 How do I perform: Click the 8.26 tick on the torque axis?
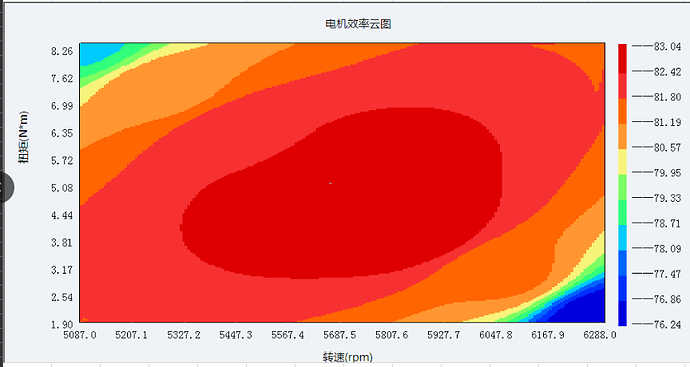coord(62,51)
